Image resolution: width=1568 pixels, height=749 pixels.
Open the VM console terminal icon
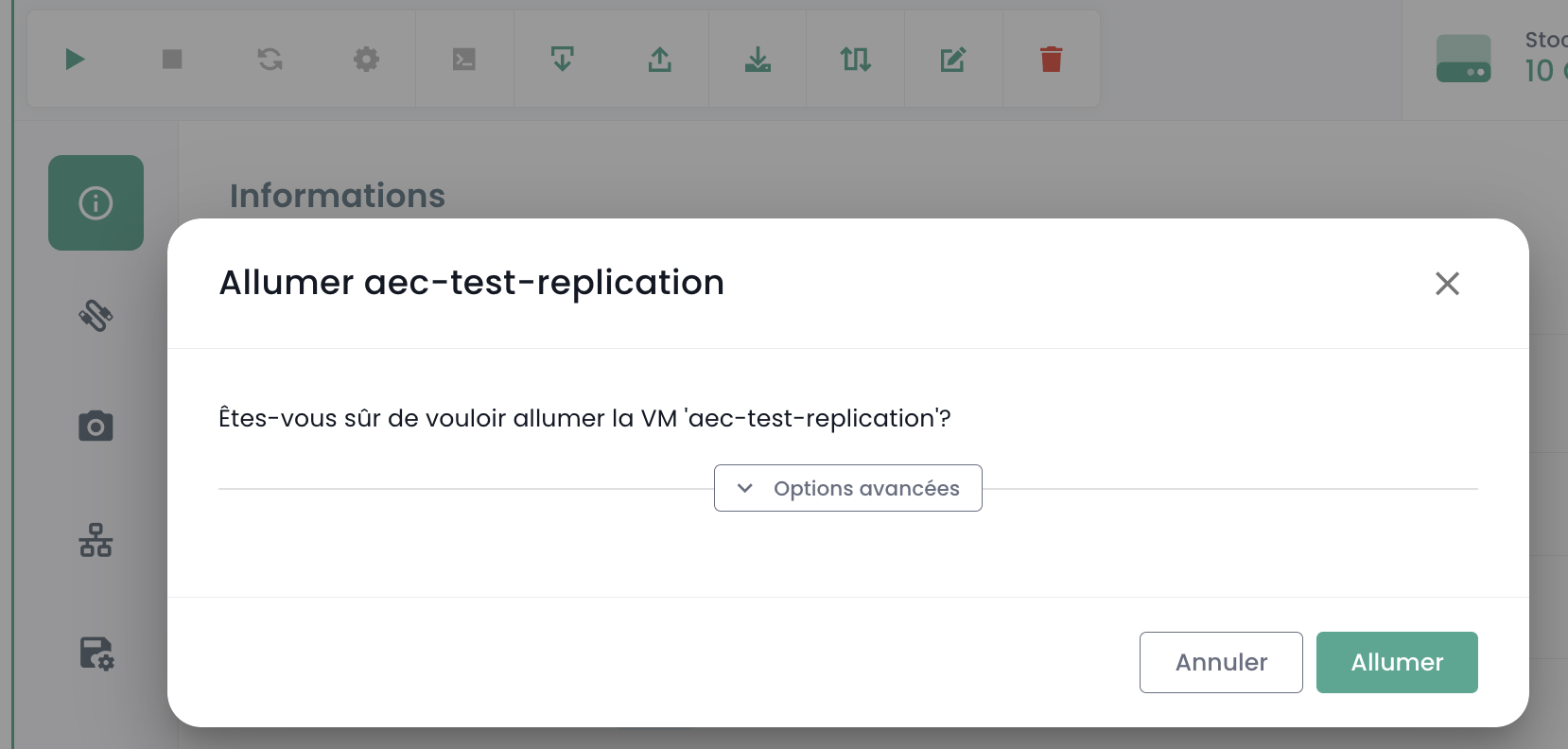[x=464, y=60]
